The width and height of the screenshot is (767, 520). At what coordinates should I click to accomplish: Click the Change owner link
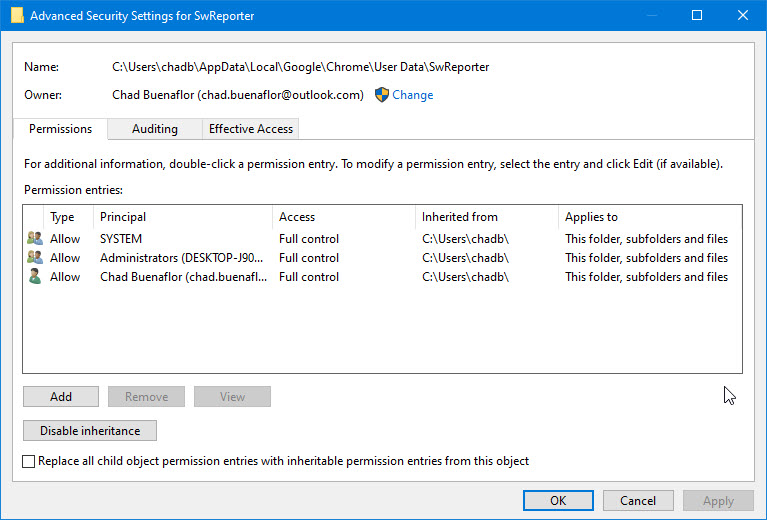click(412, 95)
